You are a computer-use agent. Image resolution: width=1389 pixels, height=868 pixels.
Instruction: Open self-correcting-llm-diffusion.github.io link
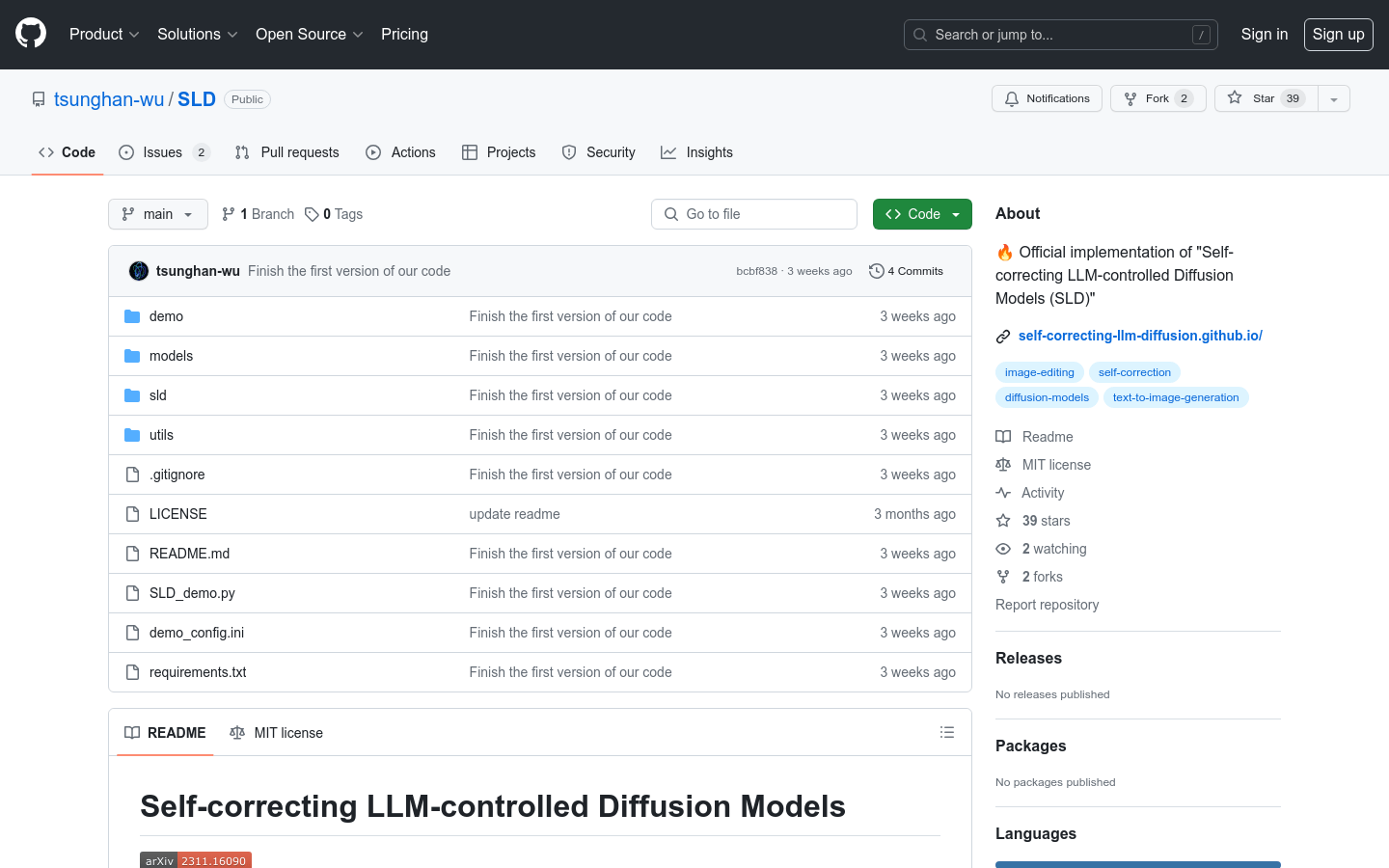point(1140,336)
